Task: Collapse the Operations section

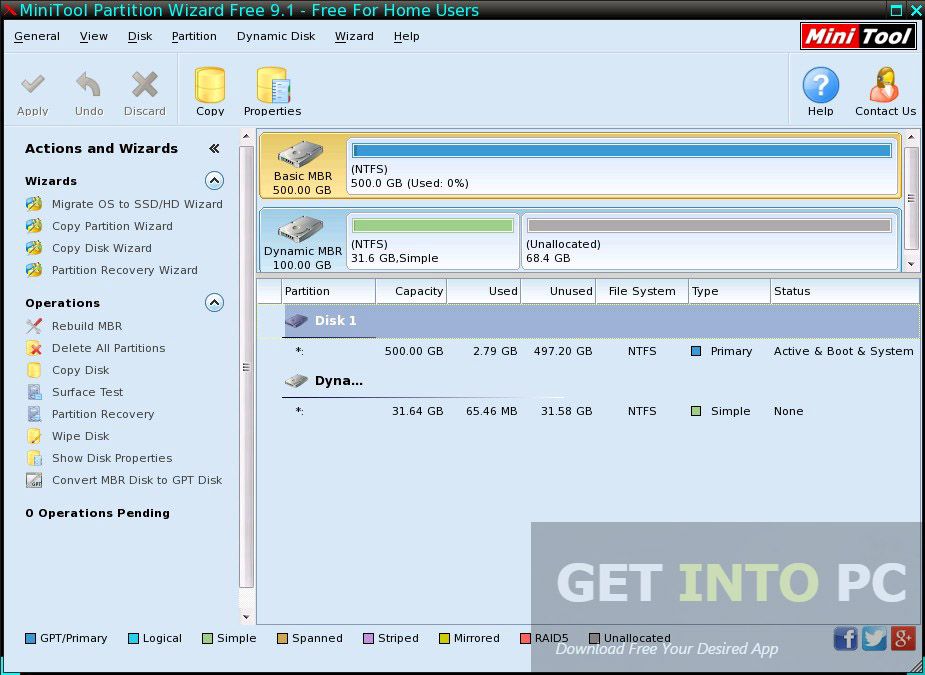Action: (x=214, y=303)
